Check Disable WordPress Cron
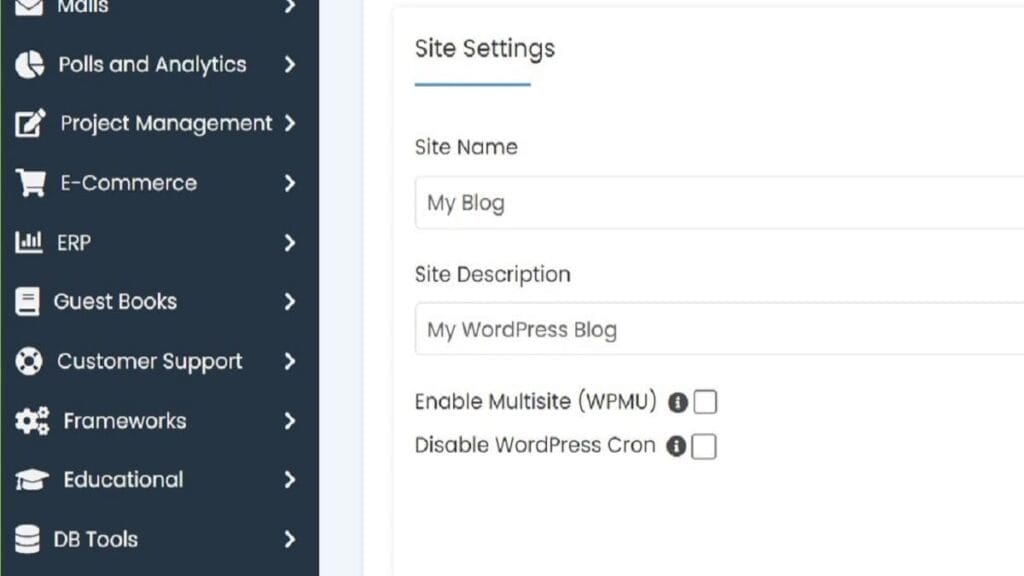The height and width of the screenshot is (576, 1024). coord(706,446)
